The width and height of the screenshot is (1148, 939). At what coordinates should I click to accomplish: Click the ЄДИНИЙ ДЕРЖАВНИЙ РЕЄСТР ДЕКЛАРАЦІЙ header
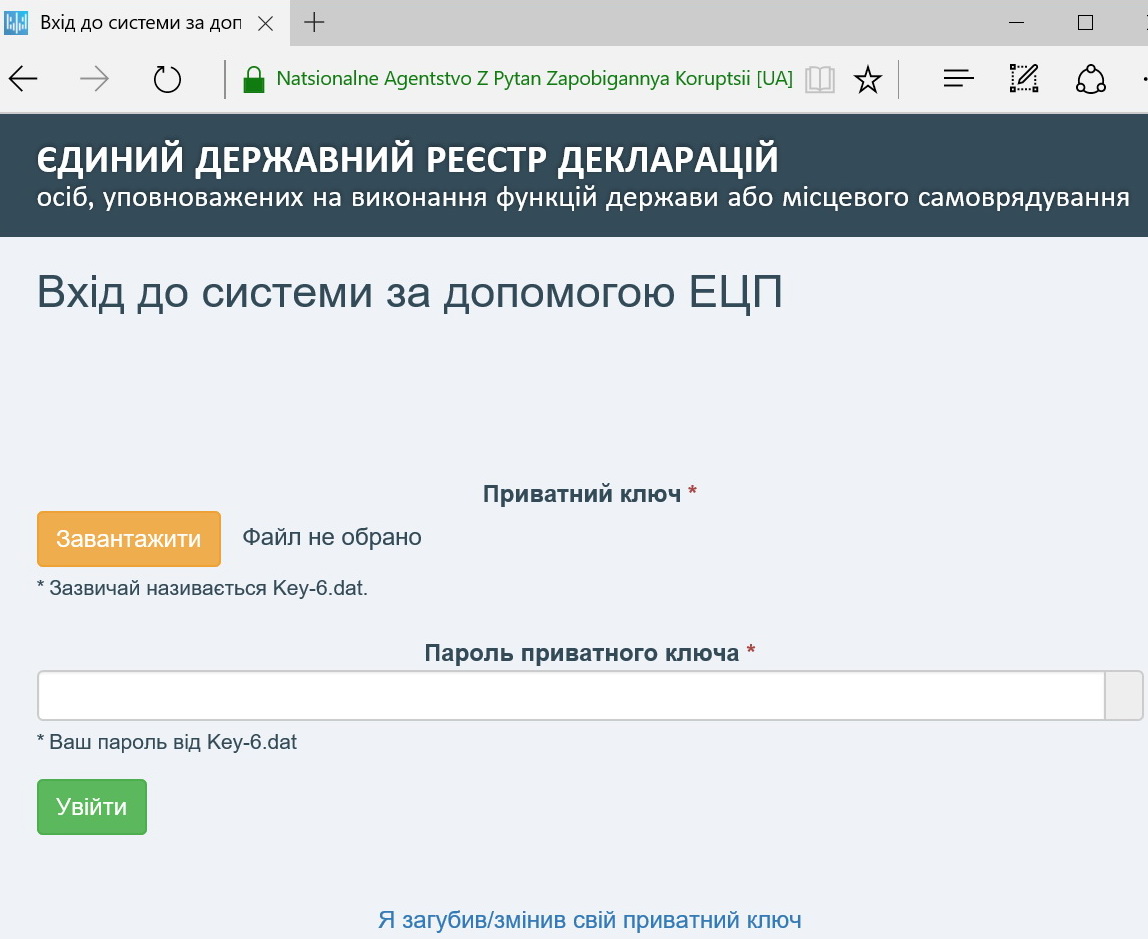click(x=407, y=160)
